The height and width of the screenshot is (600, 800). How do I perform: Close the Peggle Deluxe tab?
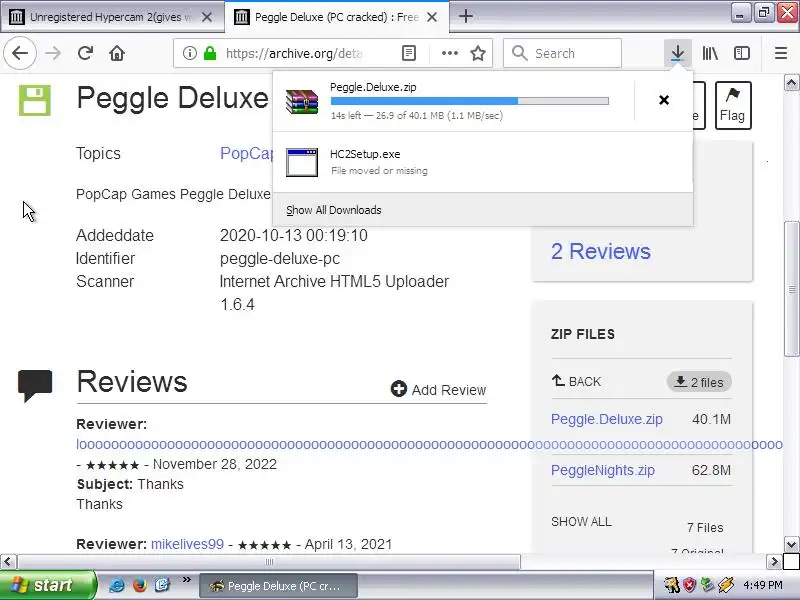(x=432, y=17)
